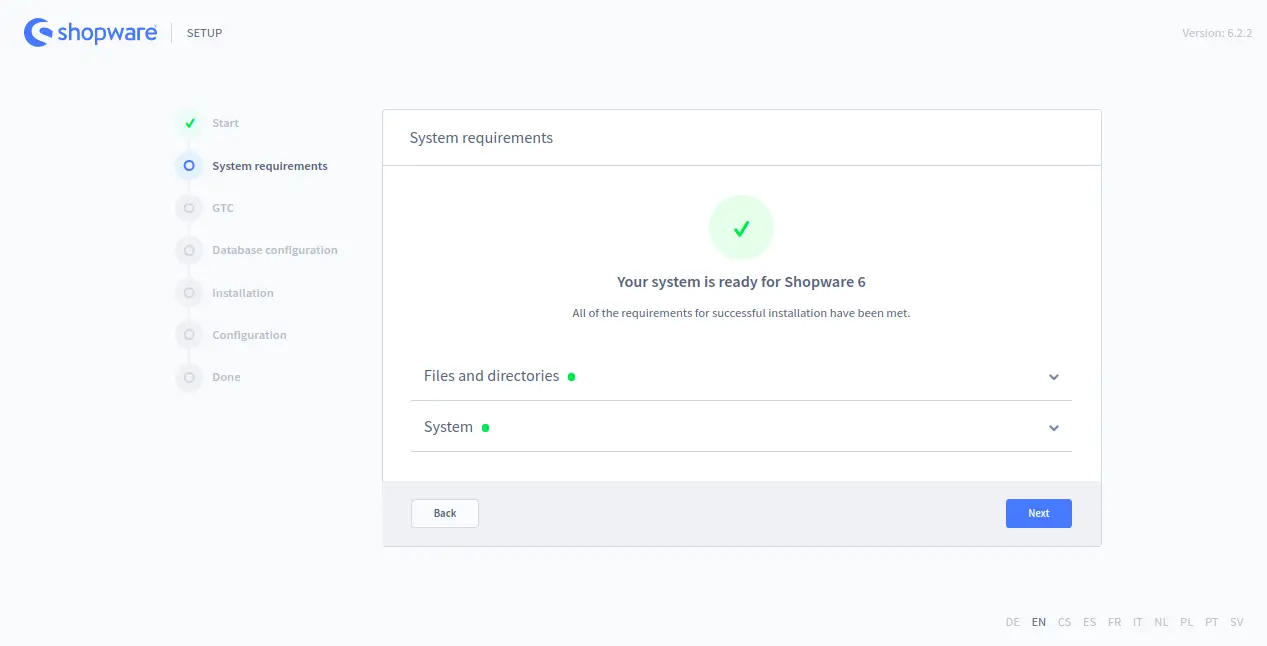
Task: Jump to Database configuration step
Action: (x=275, y=250)
